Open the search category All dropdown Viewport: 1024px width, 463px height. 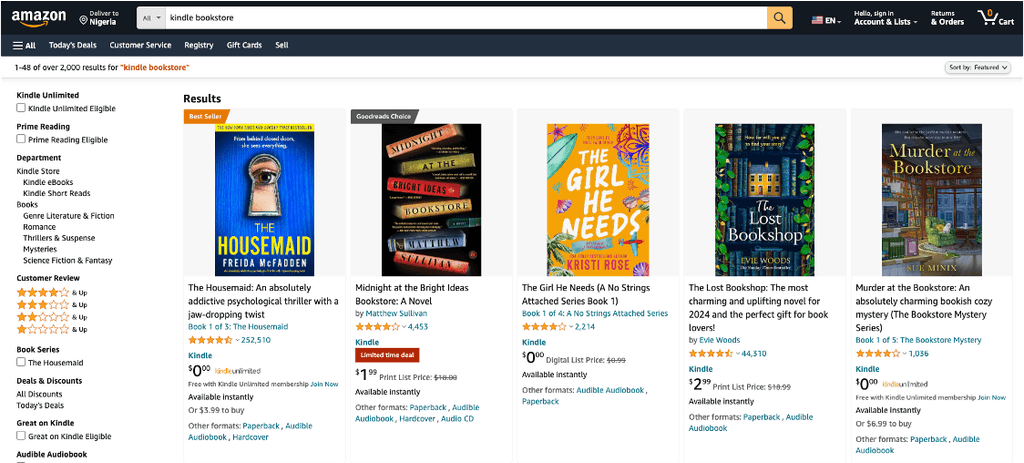click(152, 18)
